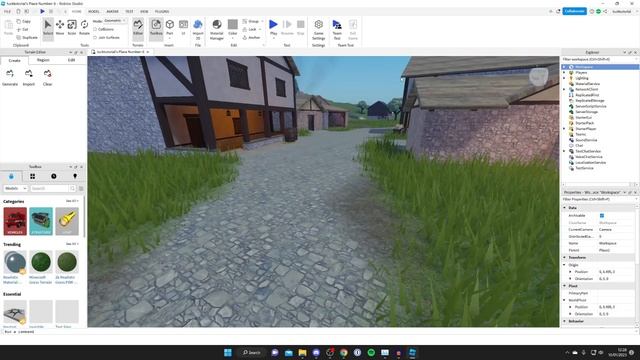The height and width of the screenshot is (360, 640).
Task: Click the quick-access play arrow in top bar
Action: [x=42, y=11]
